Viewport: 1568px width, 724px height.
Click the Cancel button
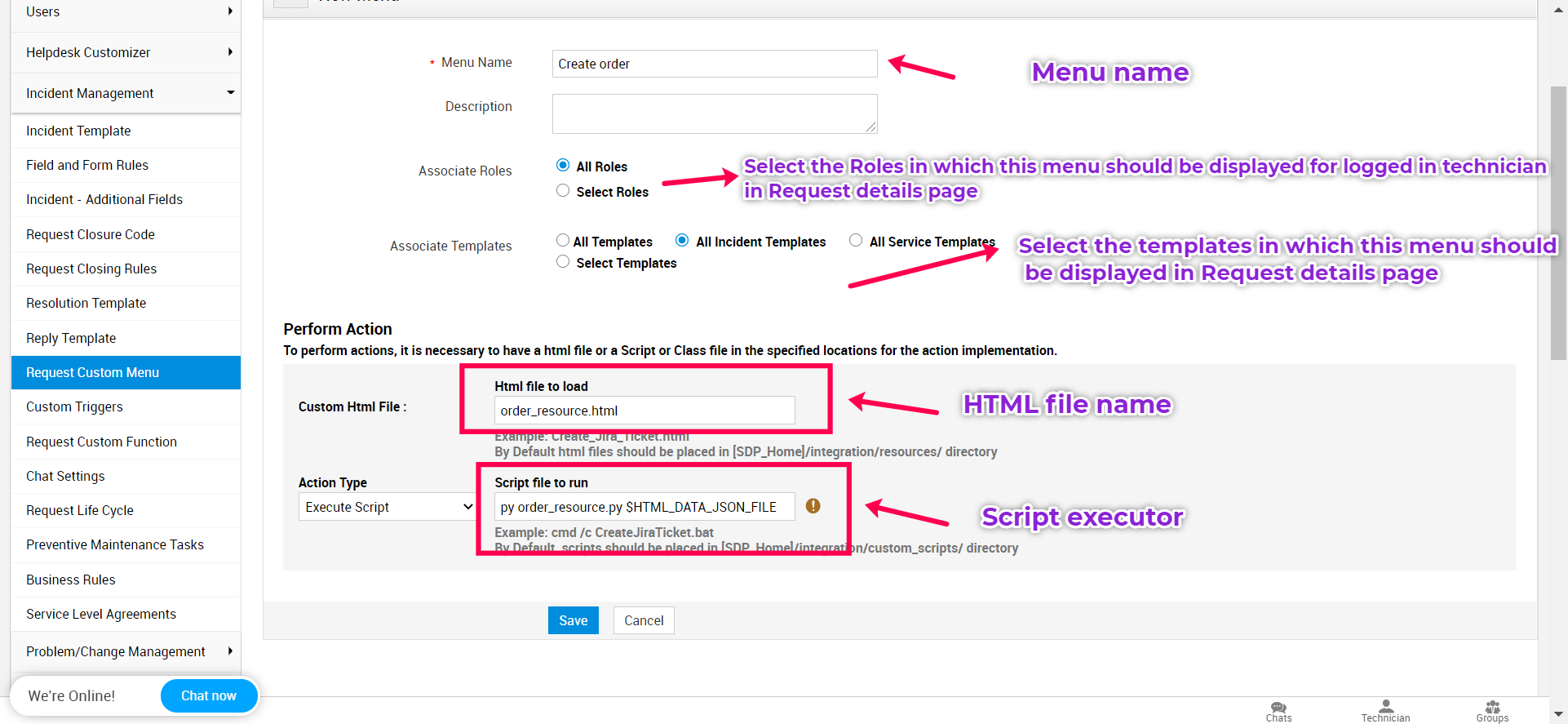pos(644,620)
